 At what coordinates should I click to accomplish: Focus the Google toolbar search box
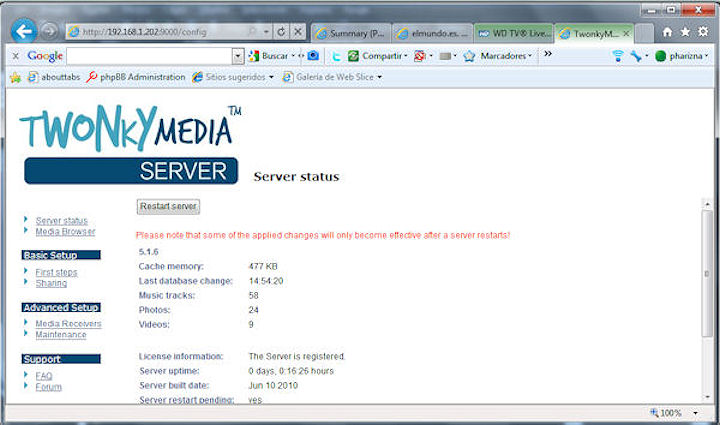[149, 56]
